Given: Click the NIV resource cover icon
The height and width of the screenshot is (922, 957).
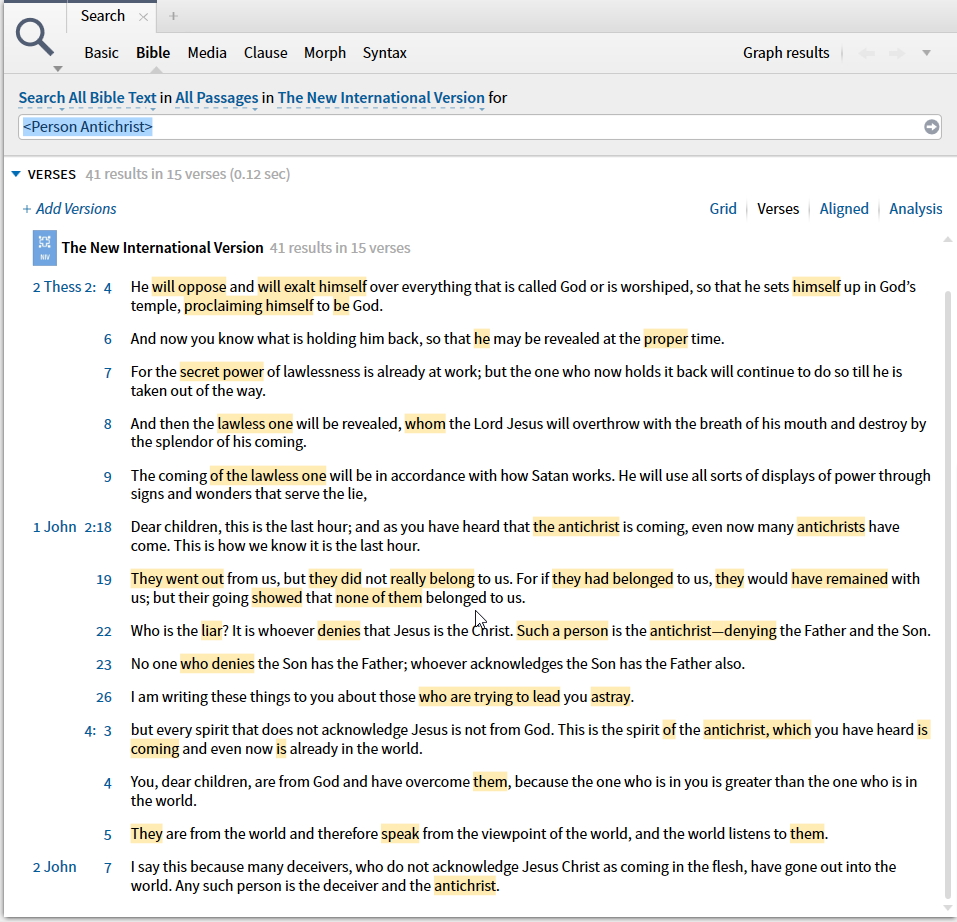Looking at the screenshot, I should (x=45, y=248).
